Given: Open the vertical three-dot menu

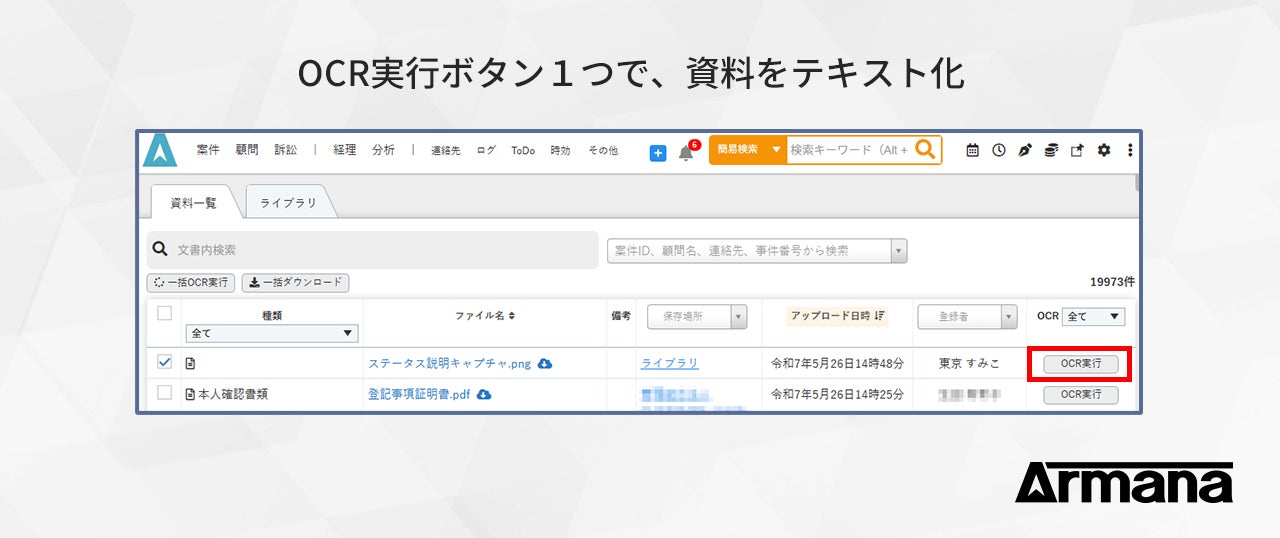Looking at the screenshot, I should coord(1130,150).
